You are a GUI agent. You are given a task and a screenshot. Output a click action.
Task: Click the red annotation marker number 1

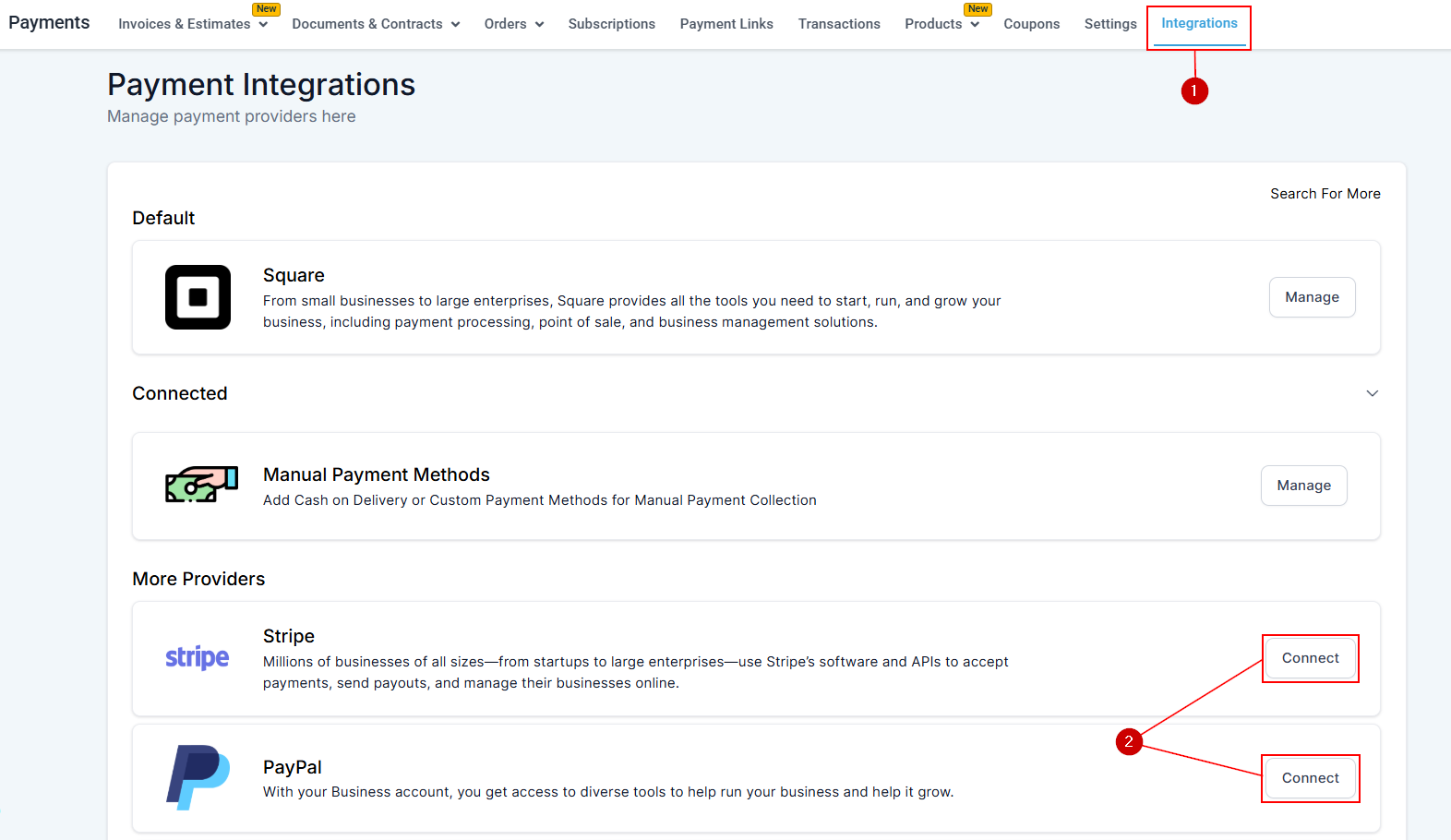[x=1194, y=90]
